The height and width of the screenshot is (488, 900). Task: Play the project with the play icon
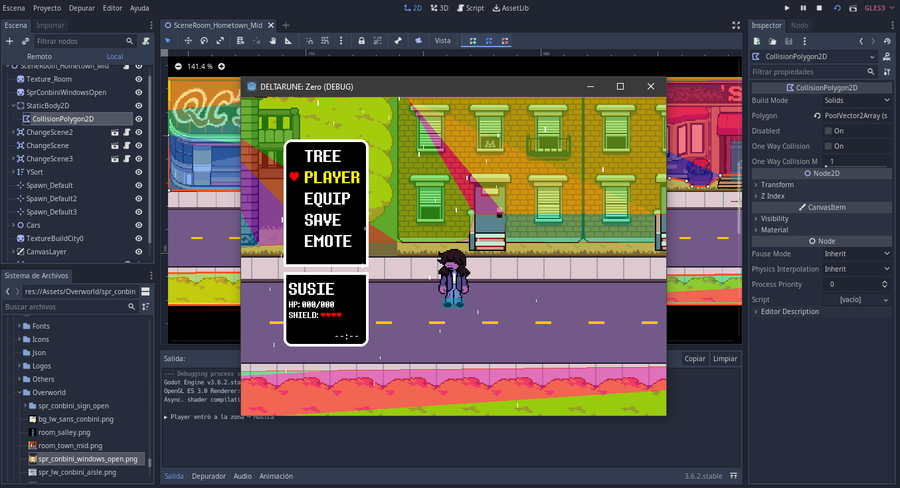tap(787, 8)
